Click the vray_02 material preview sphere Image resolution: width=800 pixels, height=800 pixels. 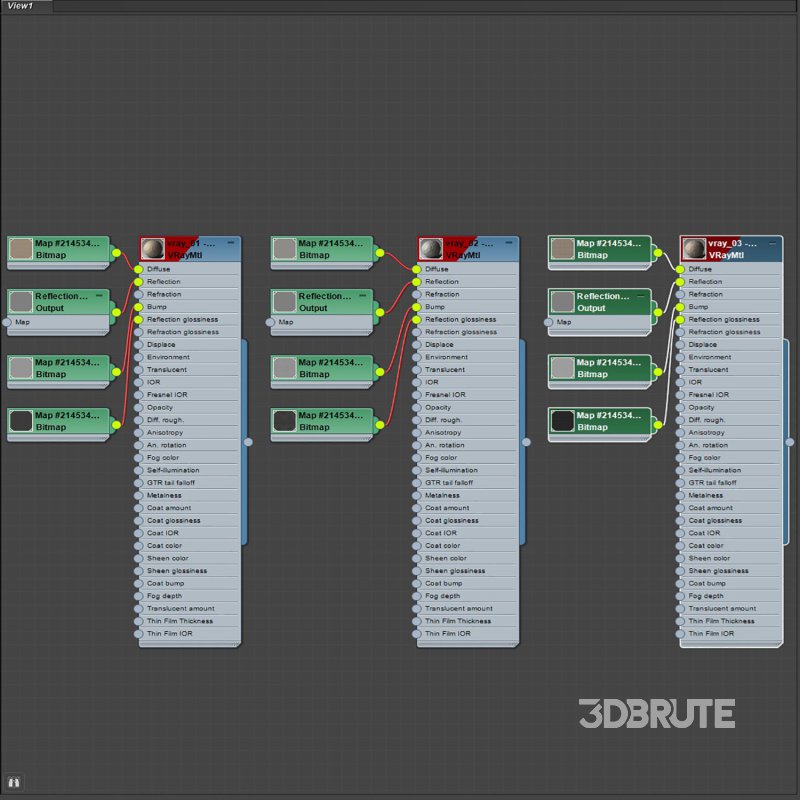pos(431,249)
